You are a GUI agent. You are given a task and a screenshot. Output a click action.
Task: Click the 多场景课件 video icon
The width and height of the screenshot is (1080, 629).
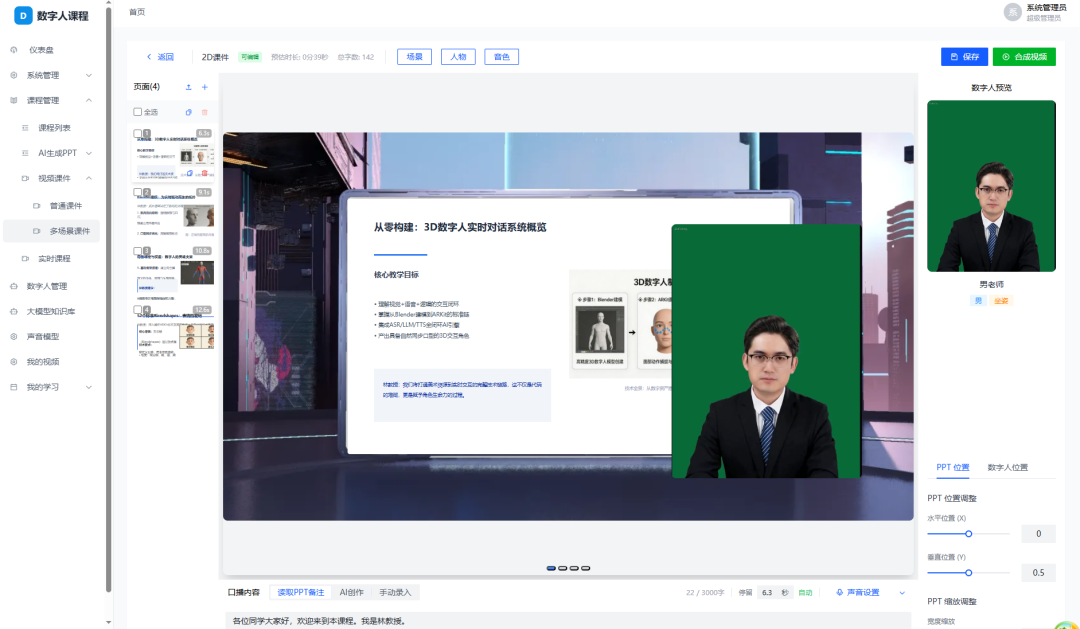coord(37,231)
